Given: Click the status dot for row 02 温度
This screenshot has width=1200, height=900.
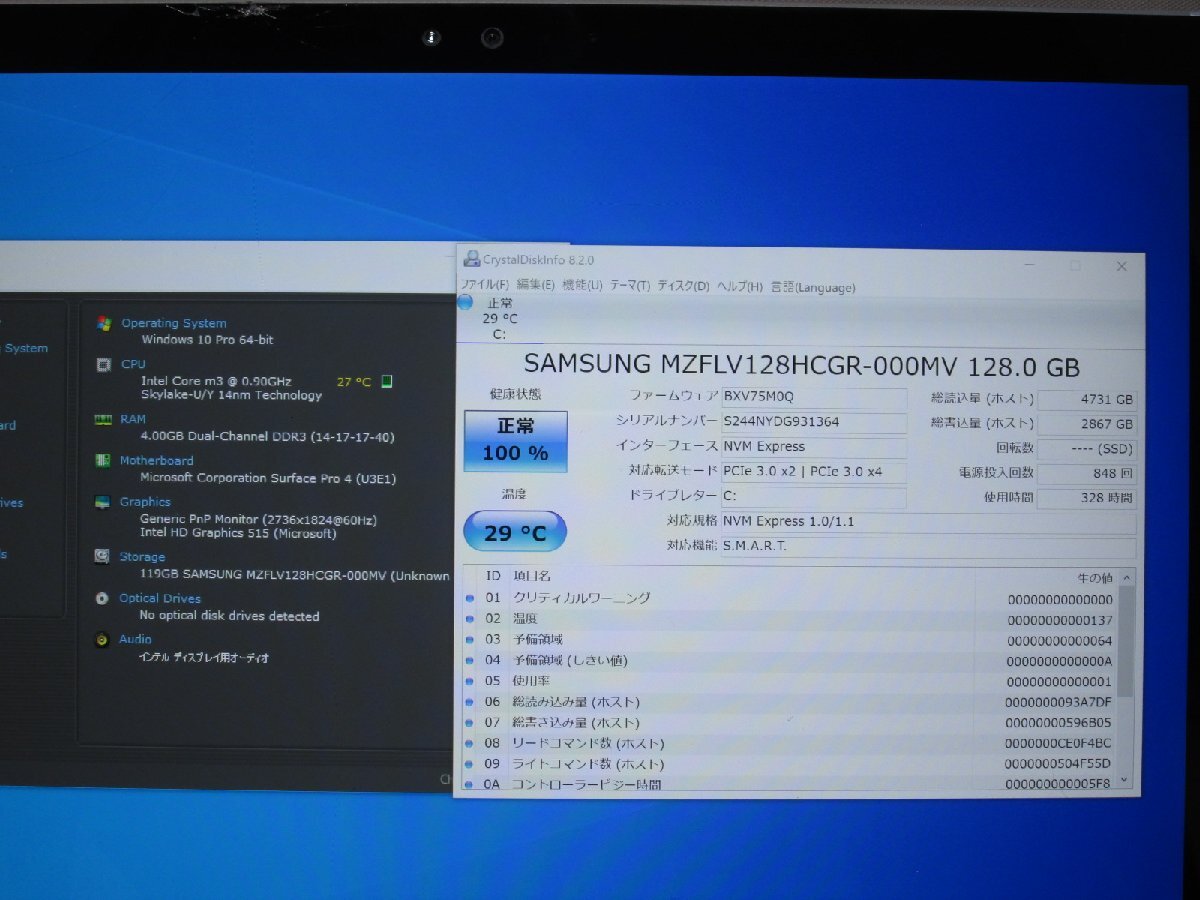Looking at the screenshot, I should coord(469,619).
